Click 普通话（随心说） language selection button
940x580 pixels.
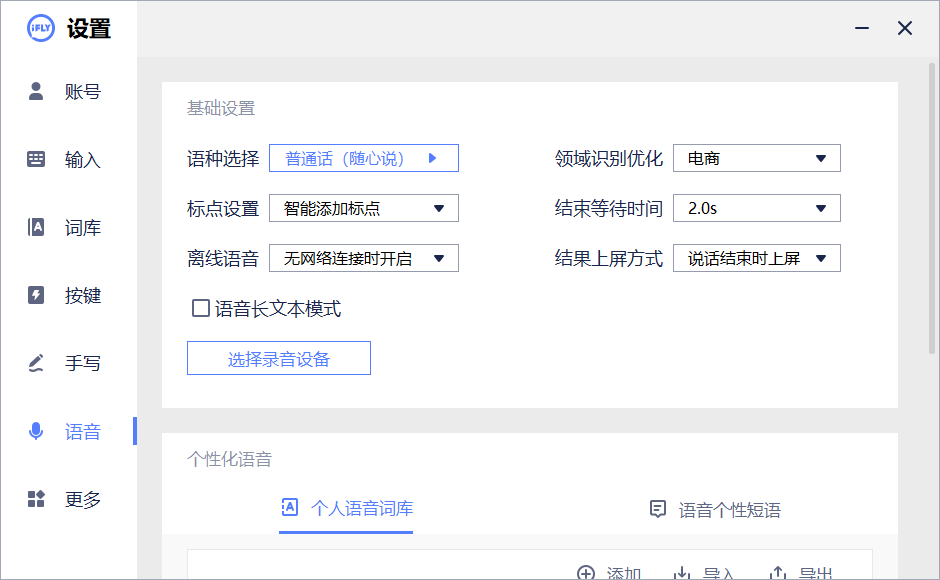[x=364, y=157]
